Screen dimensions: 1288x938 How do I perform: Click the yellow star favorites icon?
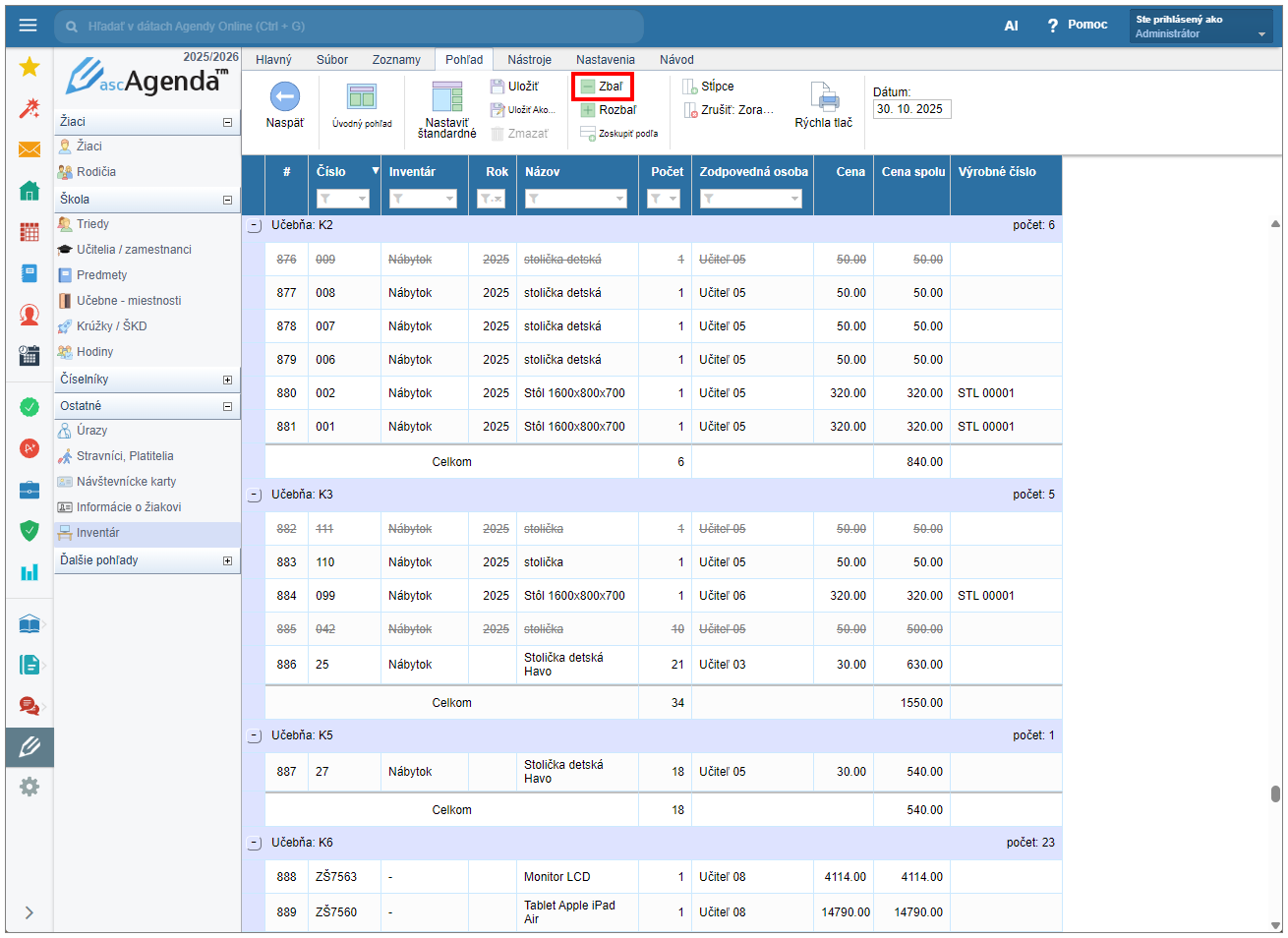pos(29,67)
